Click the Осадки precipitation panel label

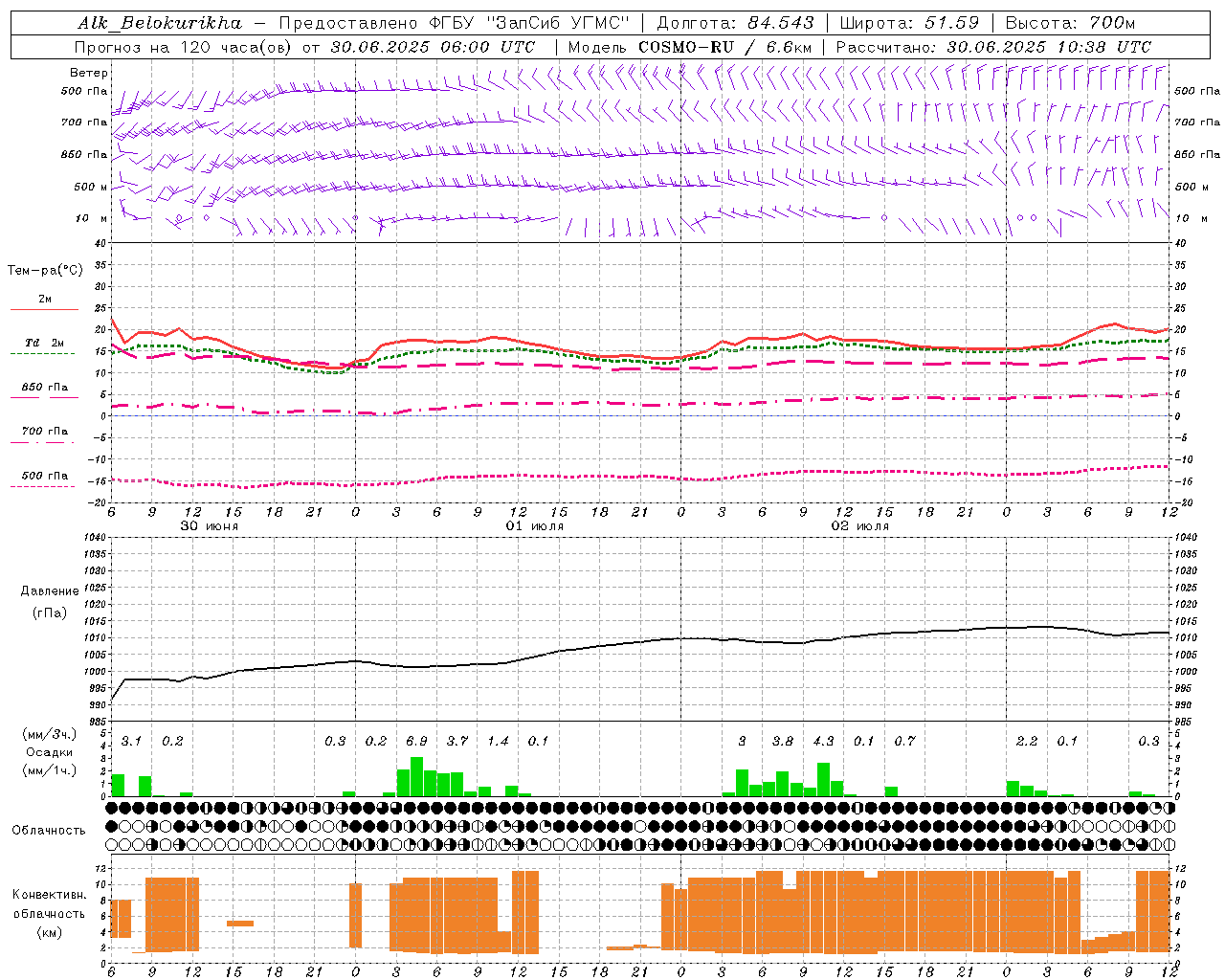[50, 752]
